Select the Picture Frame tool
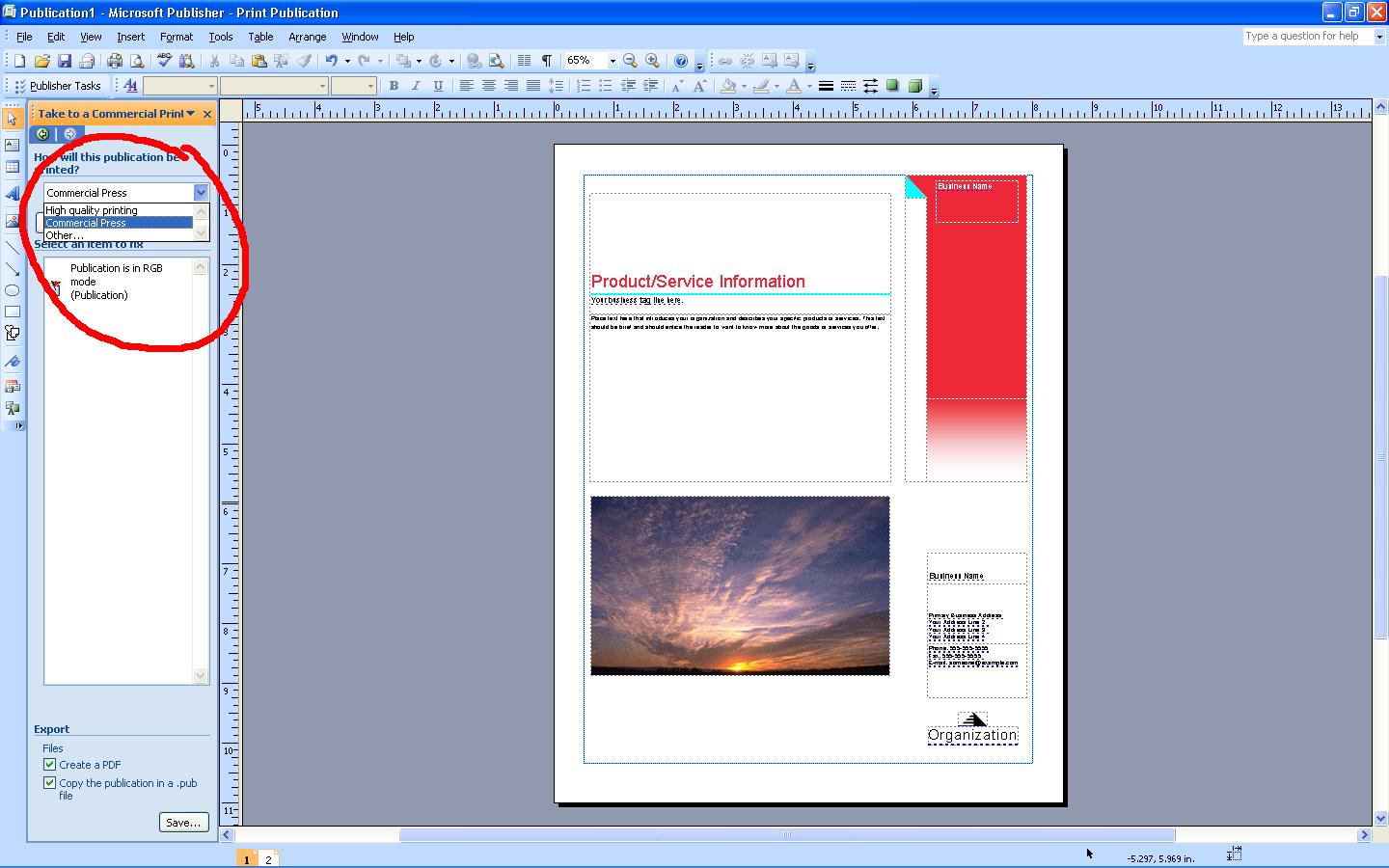This screenshot has width=1389, height=868. pos(13,220)
